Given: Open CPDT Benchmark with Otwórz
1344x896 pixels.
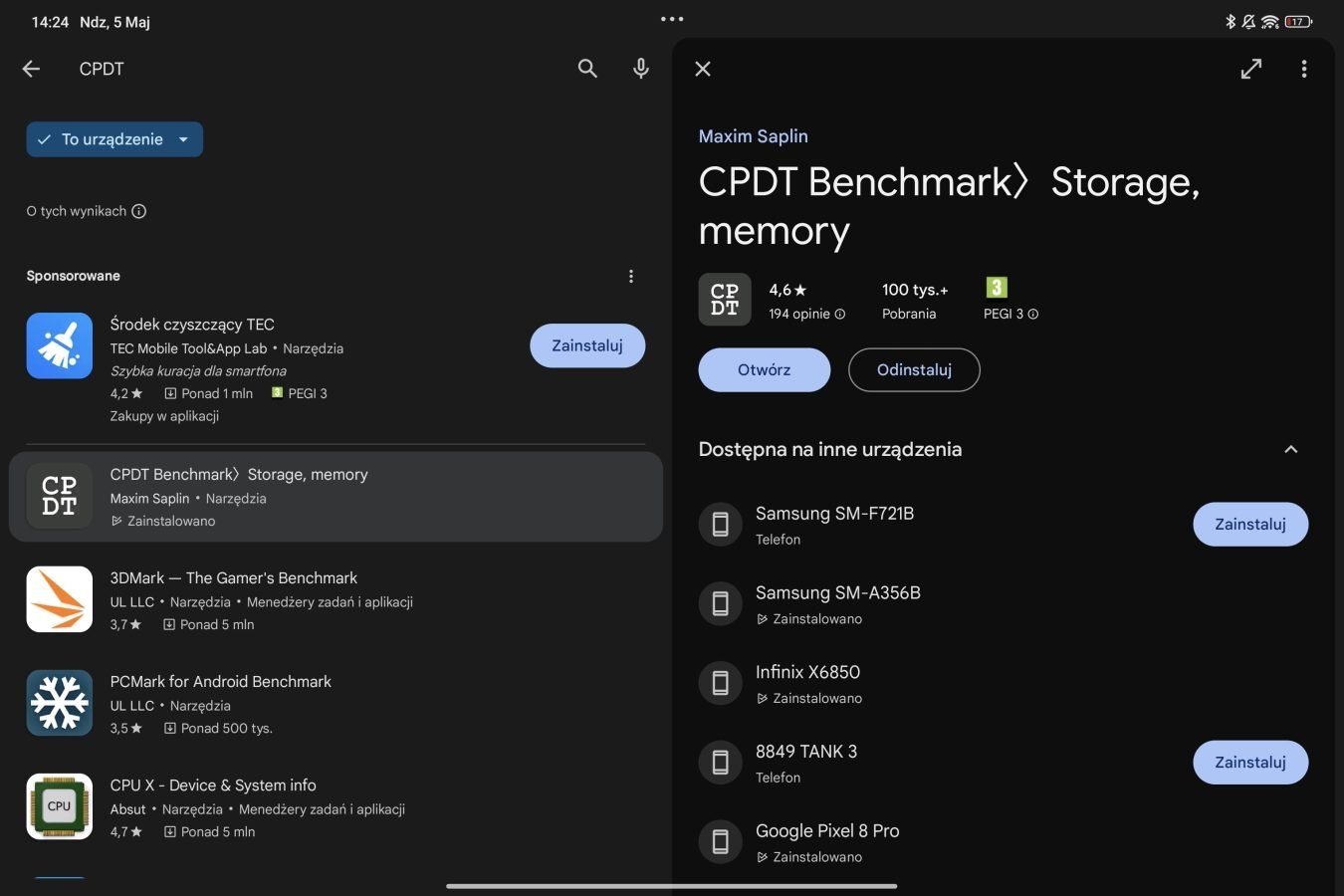Looking at the screenshot, I should [x=765, y=370].
